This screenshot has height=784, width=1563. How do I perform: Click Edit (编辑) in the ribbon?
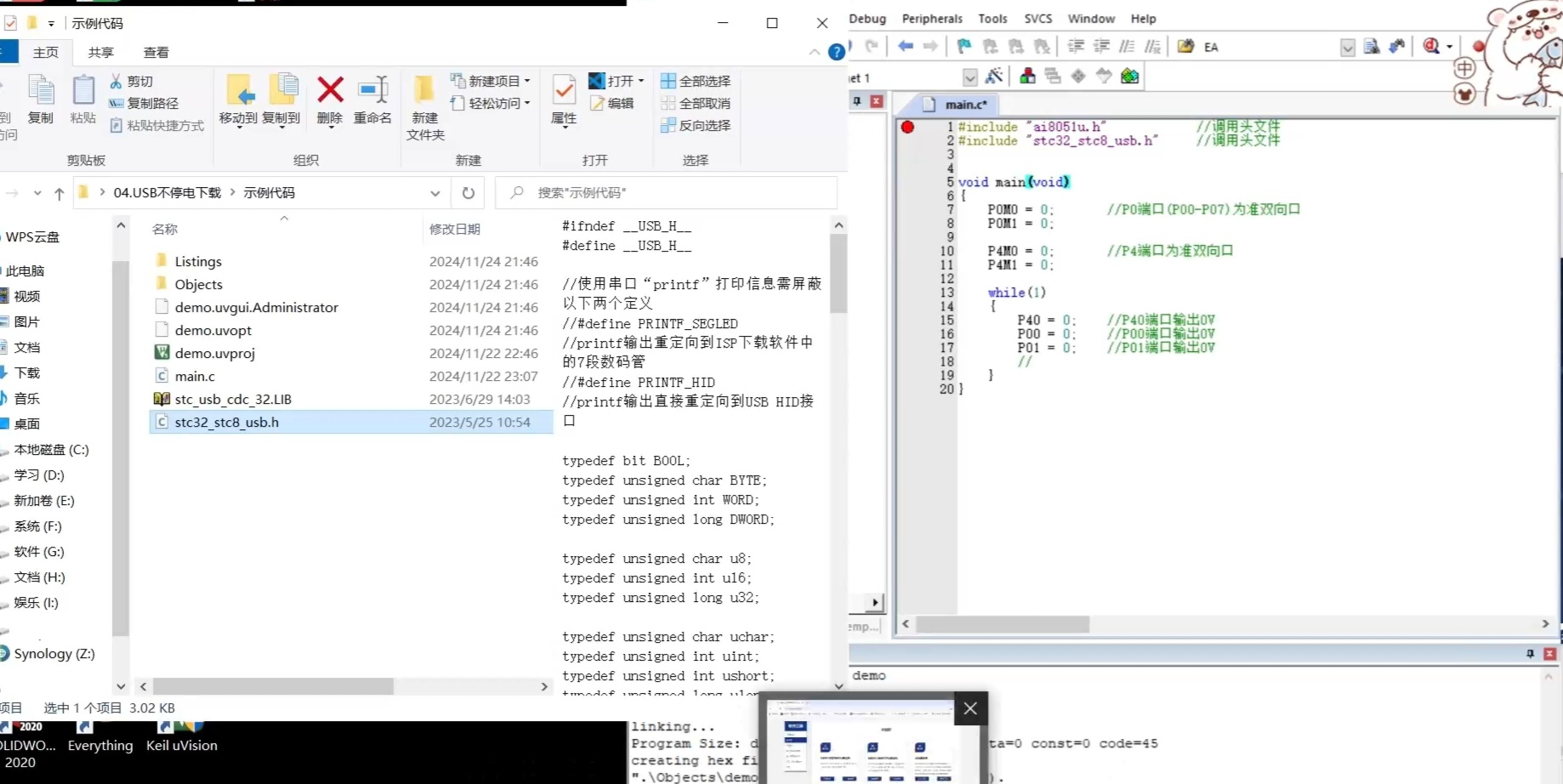point(611,103)
